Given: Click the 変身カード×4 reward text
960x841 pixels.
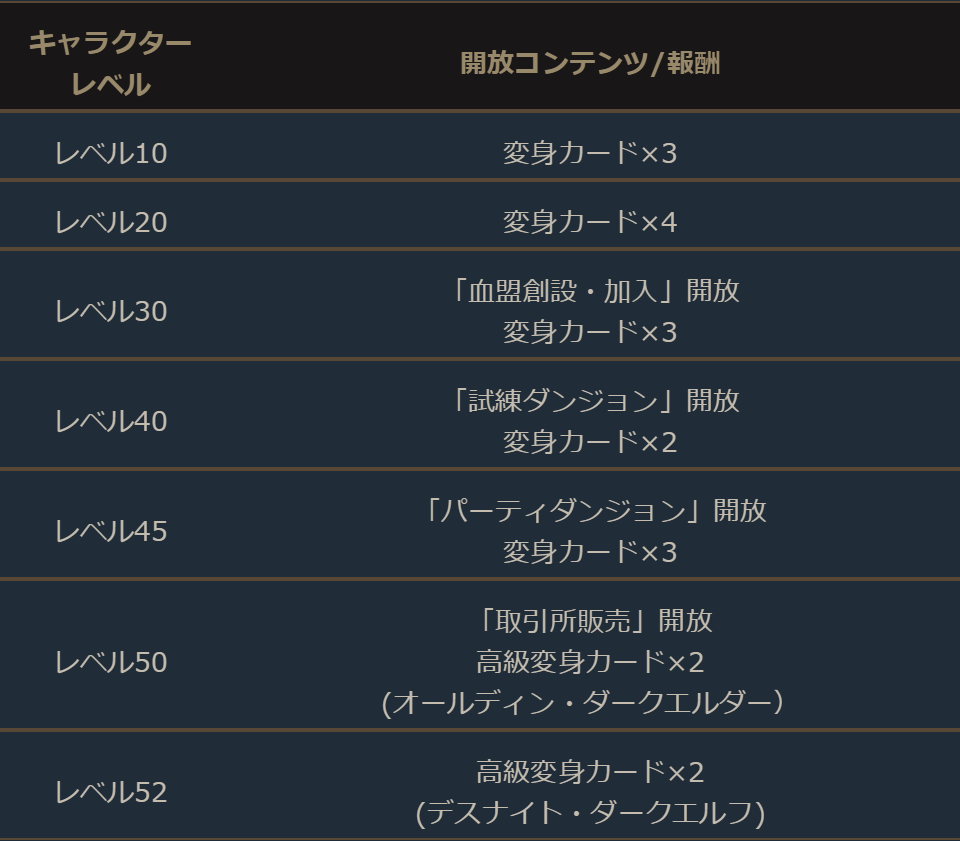Looking at the screenshot, I should (x=590, y=222).
